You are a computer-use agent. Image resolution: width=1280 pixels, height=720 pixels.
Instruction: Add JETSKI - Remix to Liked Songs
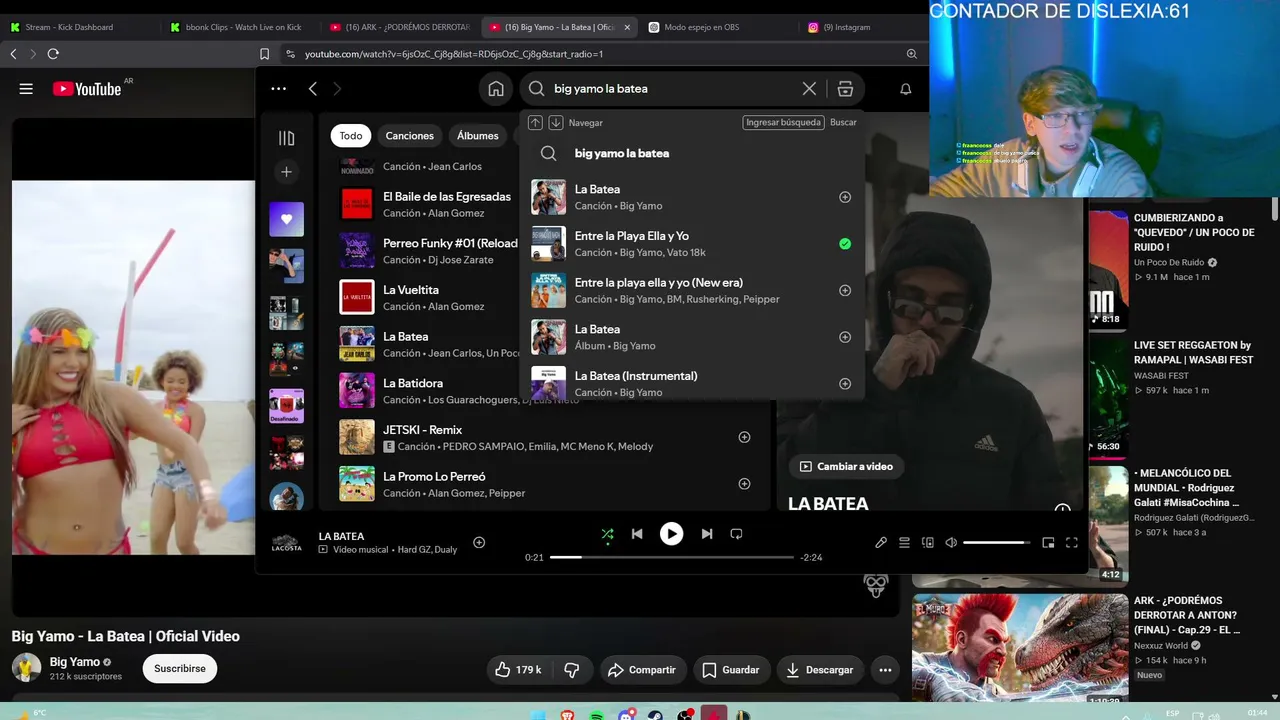point(744,437)
